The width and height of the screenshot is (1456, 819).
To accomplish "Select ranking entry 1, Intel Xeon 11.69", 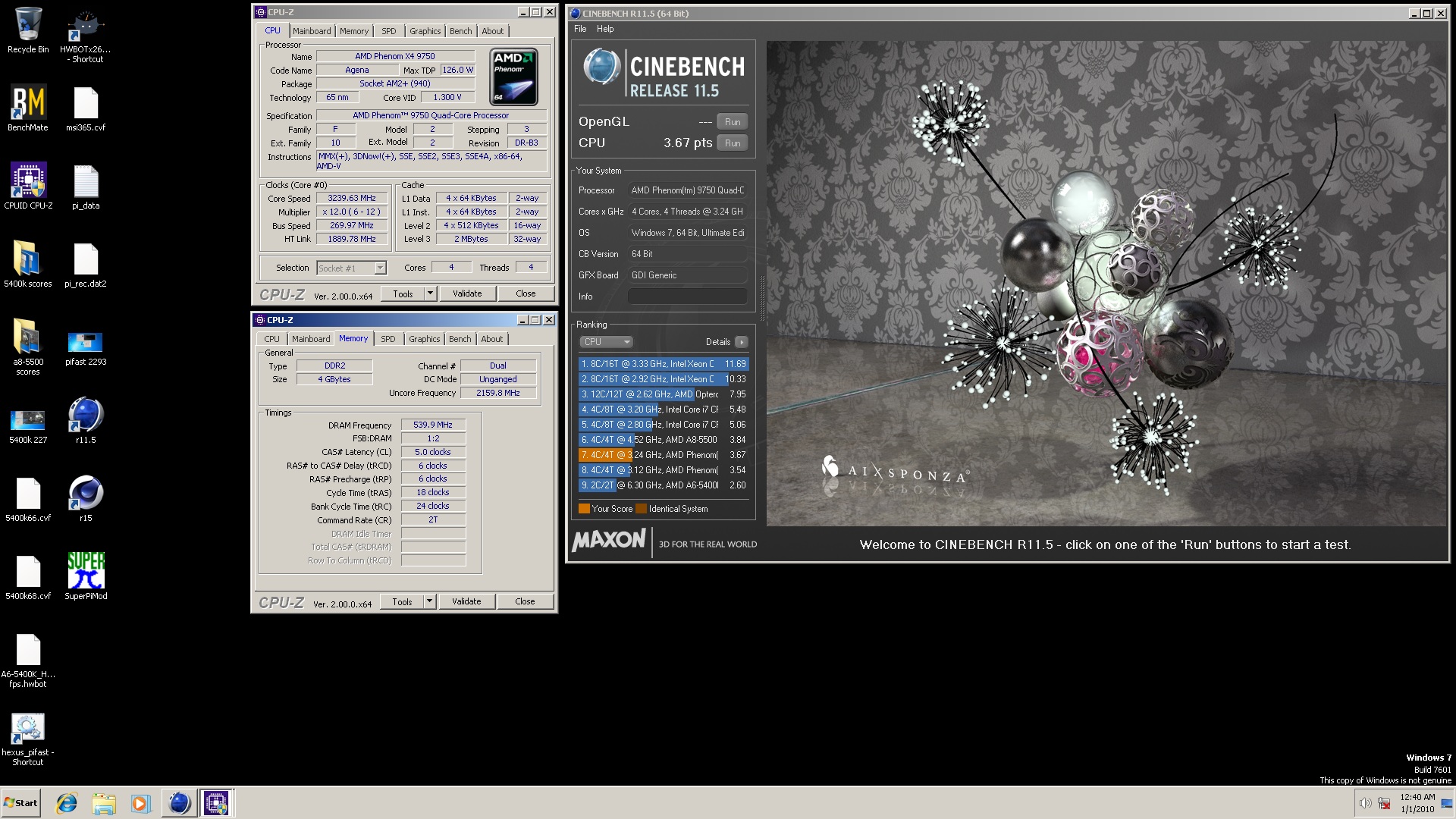I will point(664,364).
